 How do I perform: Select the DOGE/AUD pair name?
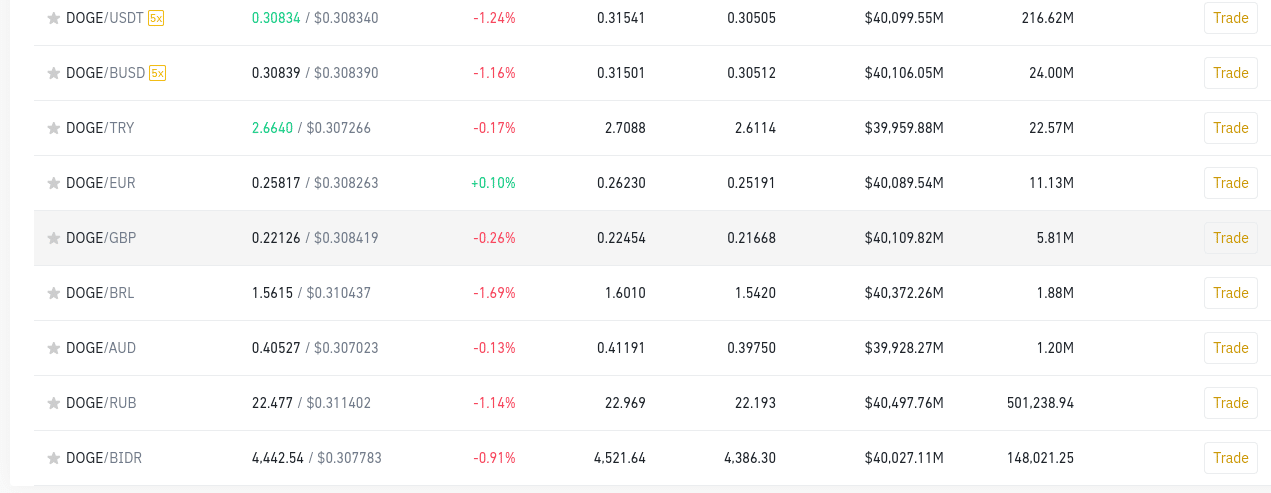(x=101, y=348)
